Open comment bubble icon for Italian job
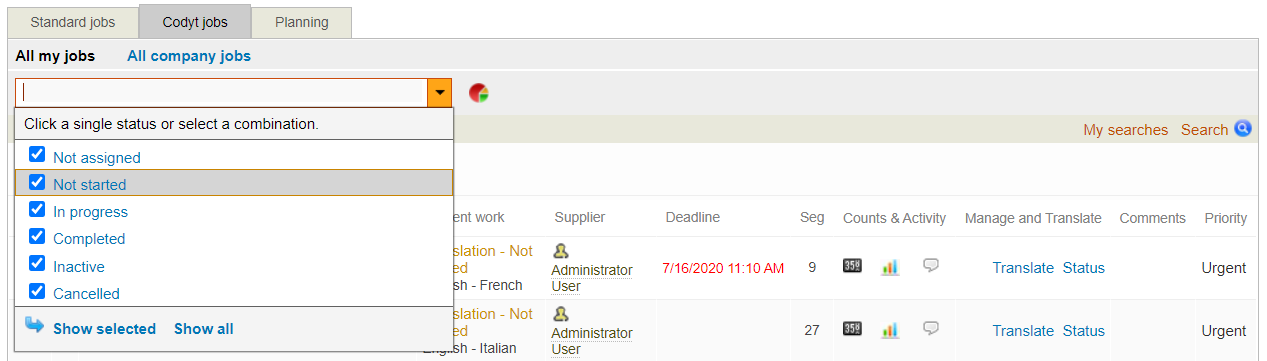Image resolution: width=1267 pixels, height=361 pixels. pos(931,329)
